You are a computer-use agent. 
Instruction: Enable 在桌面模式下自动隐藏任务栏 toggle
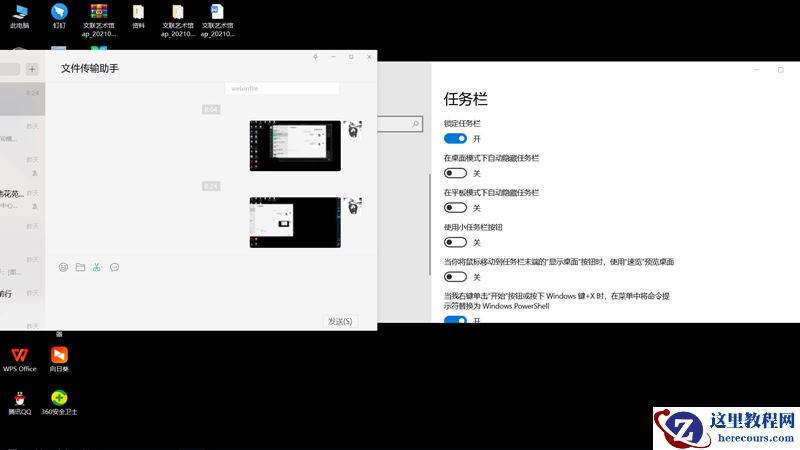(455, 173)
